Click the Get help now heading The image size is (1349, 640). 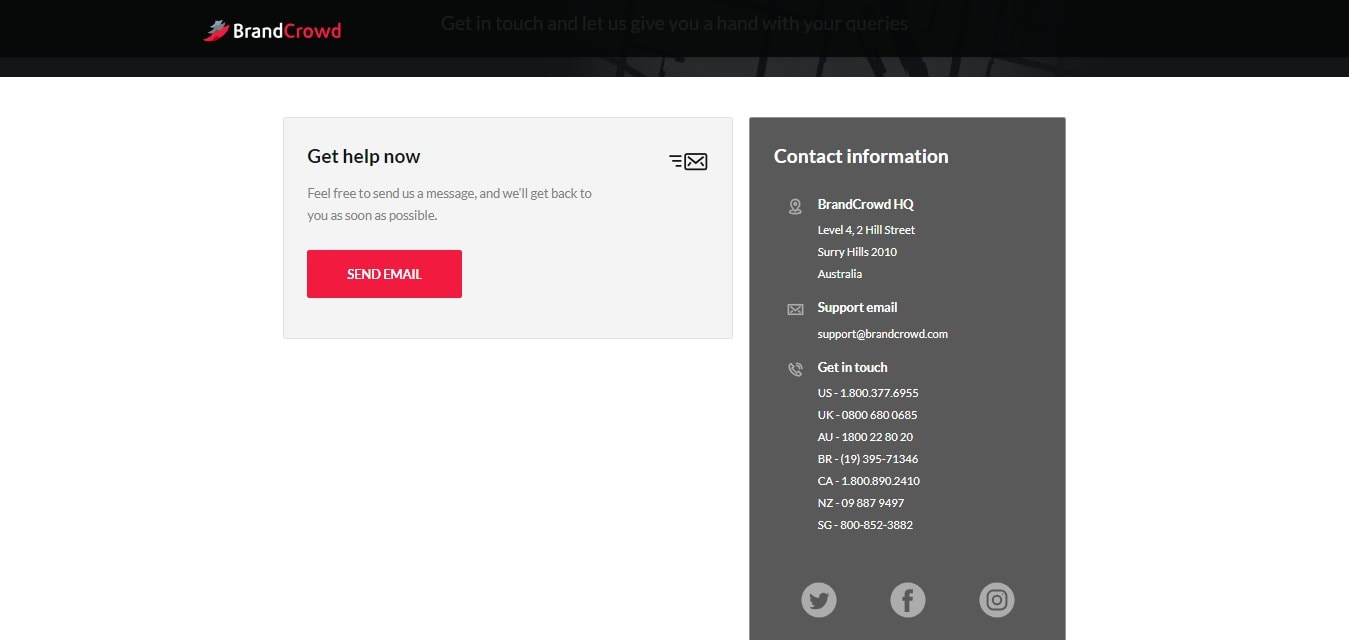pos(364,156)
